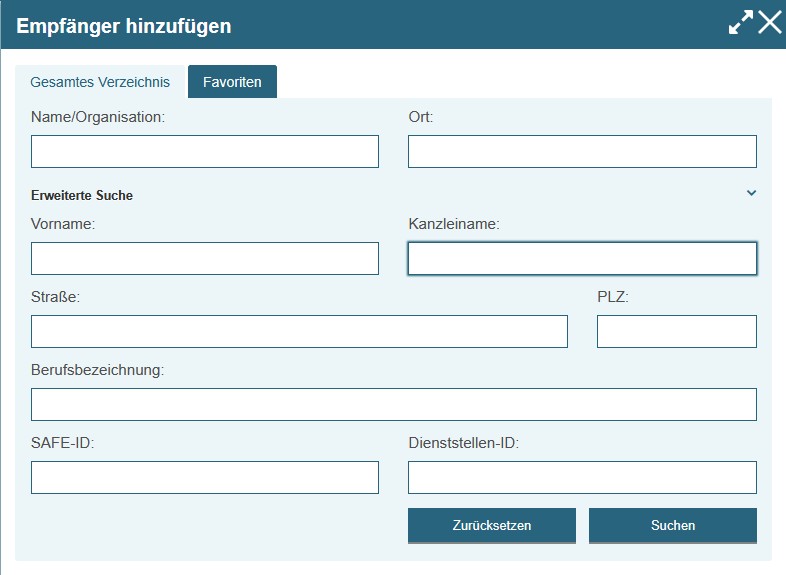Click the Empfänger hinzufügen title text

click(124, 26)
